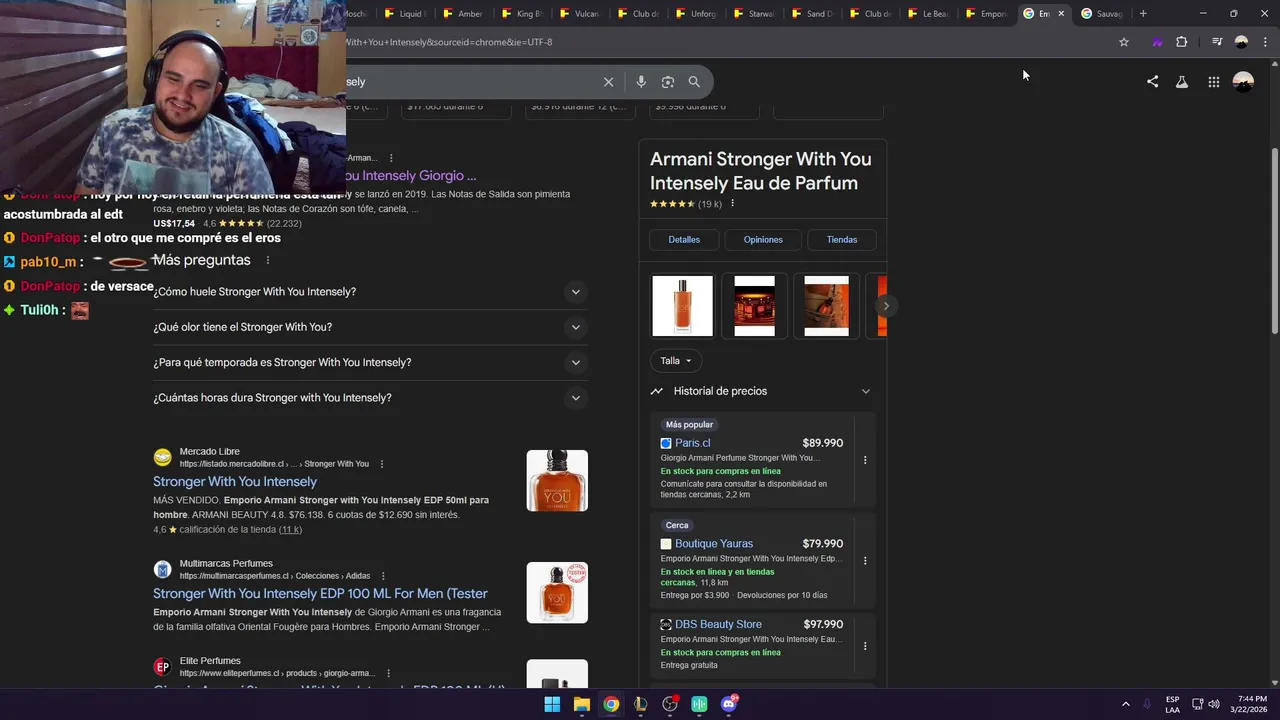Open the media control icon in toolbar

point(1217,42)
